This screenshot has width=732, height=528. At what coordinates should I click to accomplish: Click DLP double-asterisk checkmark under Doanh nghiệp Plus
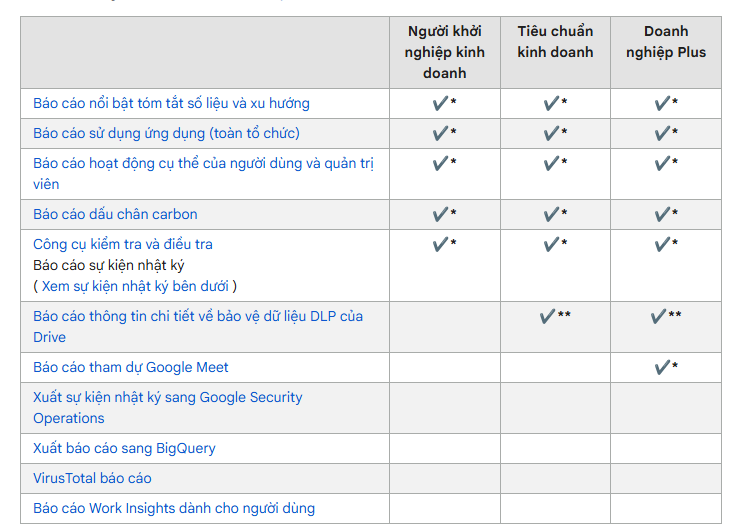[x=666, y=316]
